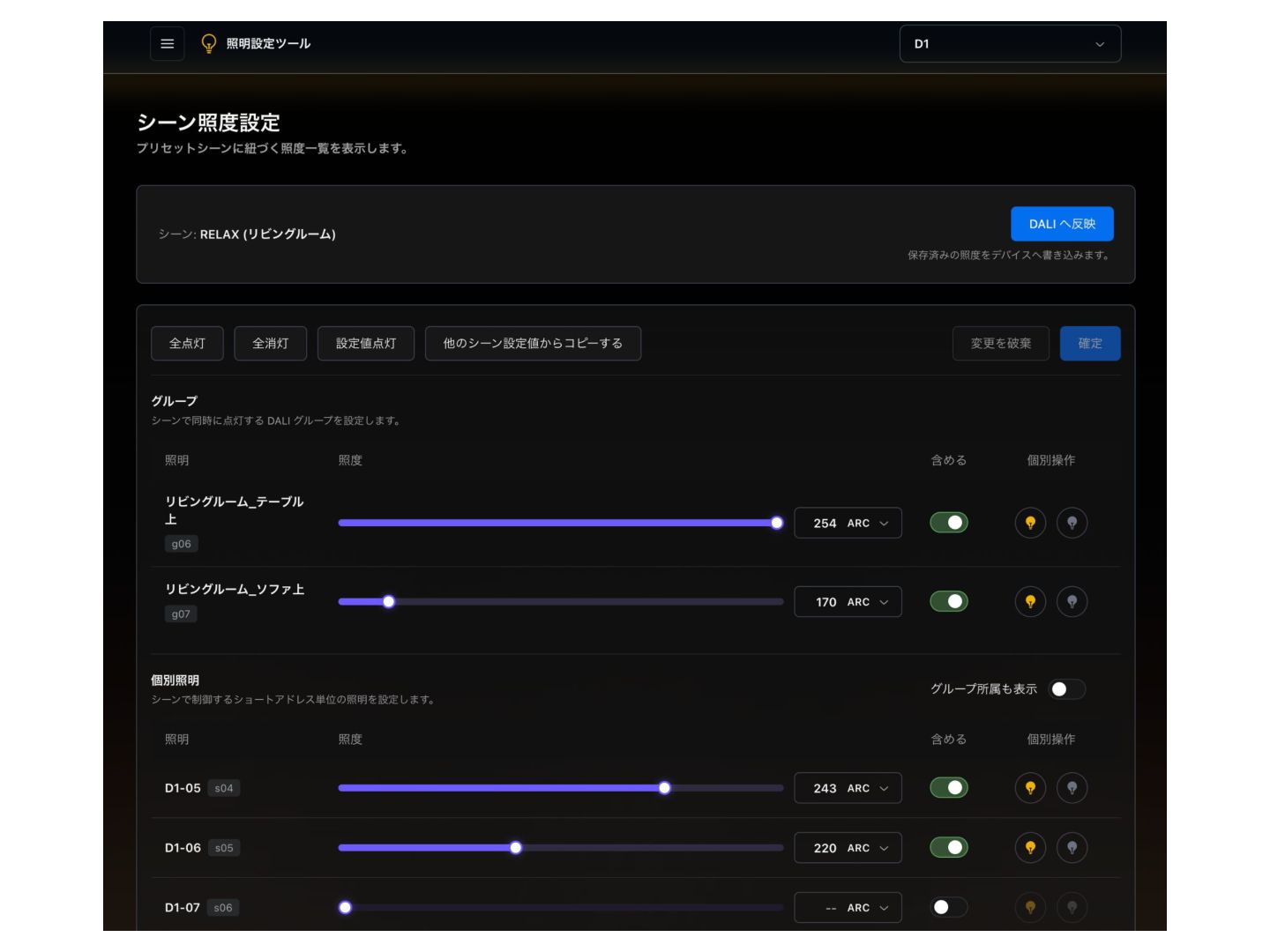This screenshot has width=1270, height=952.
Task: Click the 全点灯 button
Action: pos(187,344)
